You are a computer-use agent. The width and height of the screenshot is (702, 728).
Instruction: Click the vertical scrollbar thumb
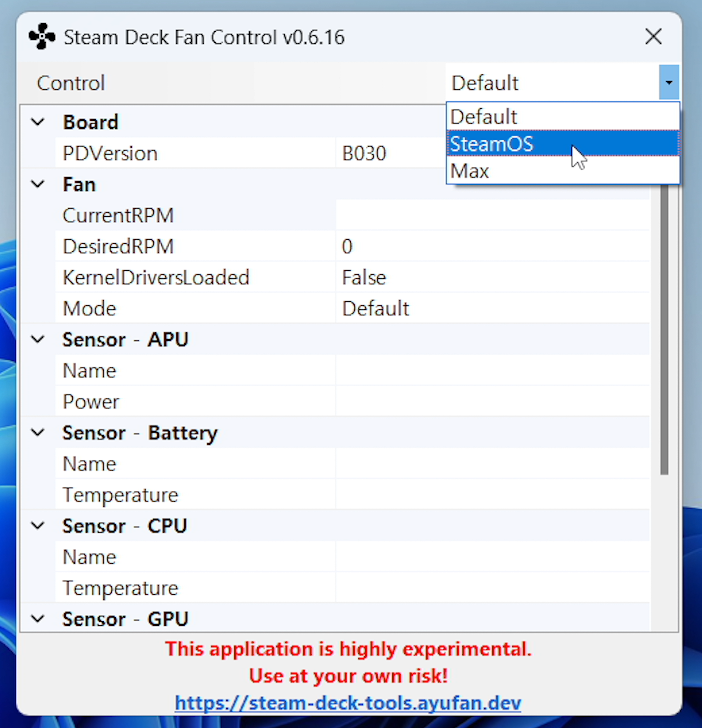coord(664,329)
